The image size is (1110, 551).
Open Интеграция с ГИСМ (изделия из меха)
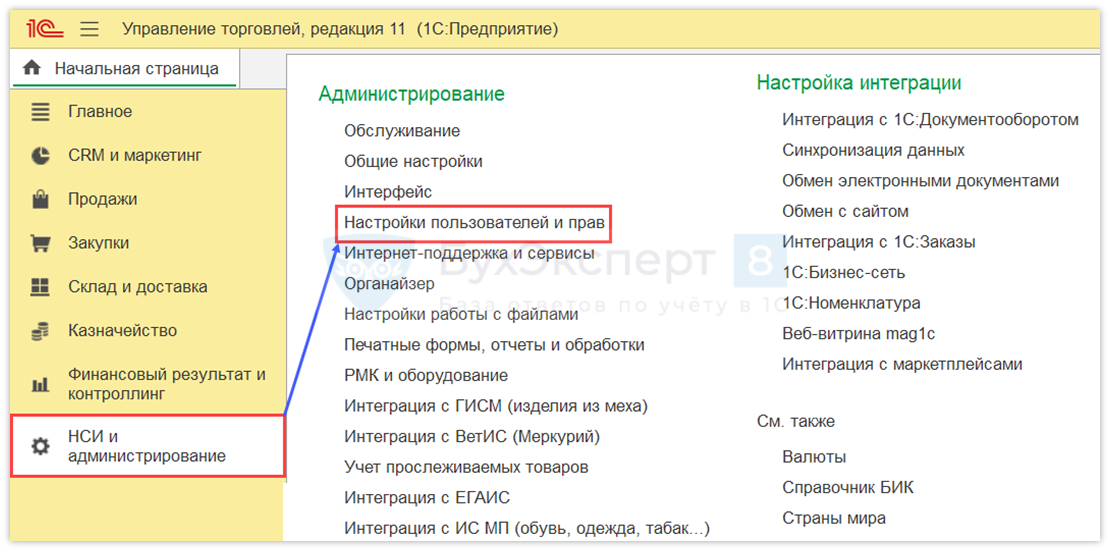click(x=496, y=406)
